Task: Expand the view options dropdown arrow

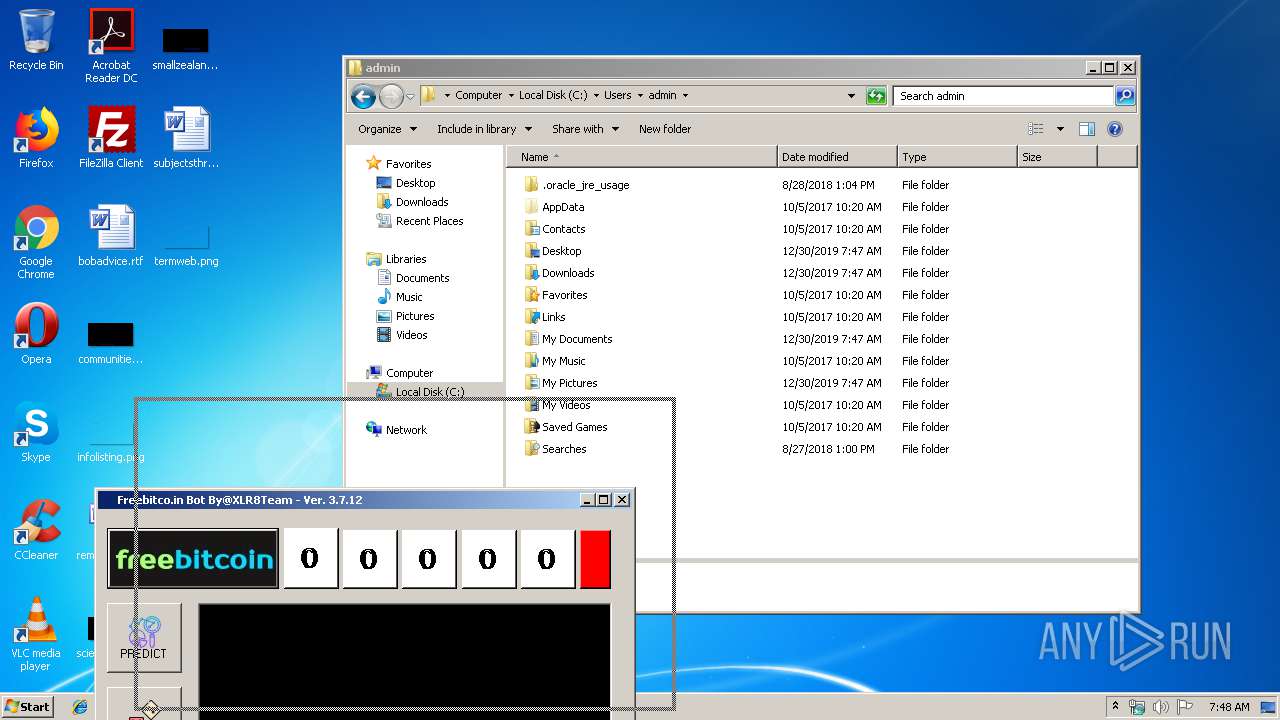Action: pos(1060,129)
